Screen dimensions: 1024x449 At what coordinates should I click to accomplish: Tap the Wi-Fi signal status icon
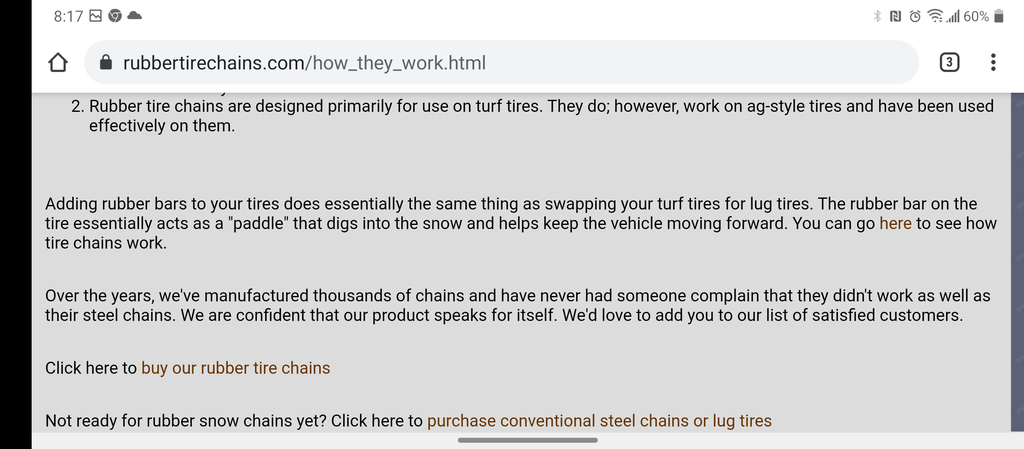(x=935, y=16)
